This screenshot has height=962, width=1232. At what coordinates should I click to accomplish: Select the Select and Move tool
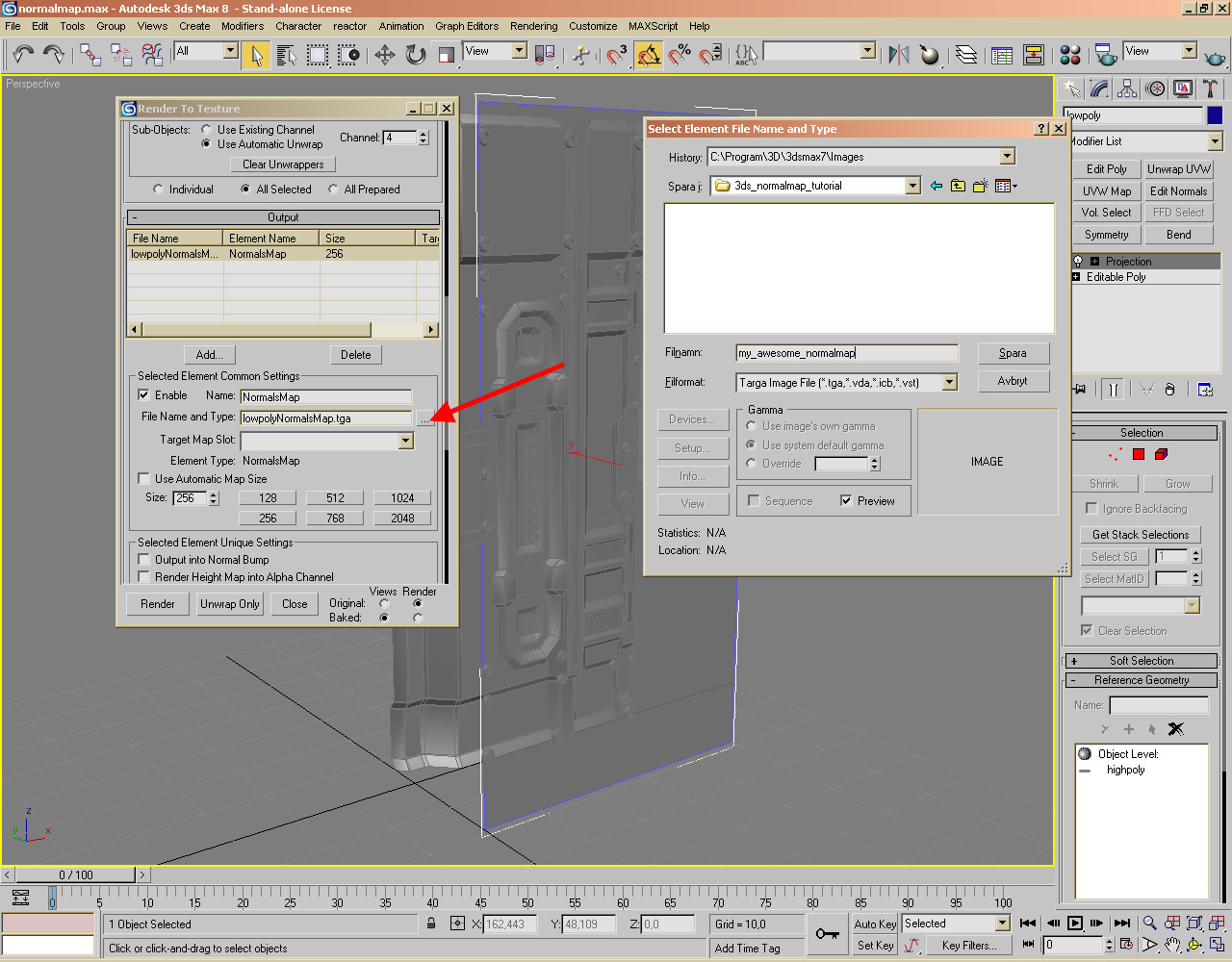384,55
